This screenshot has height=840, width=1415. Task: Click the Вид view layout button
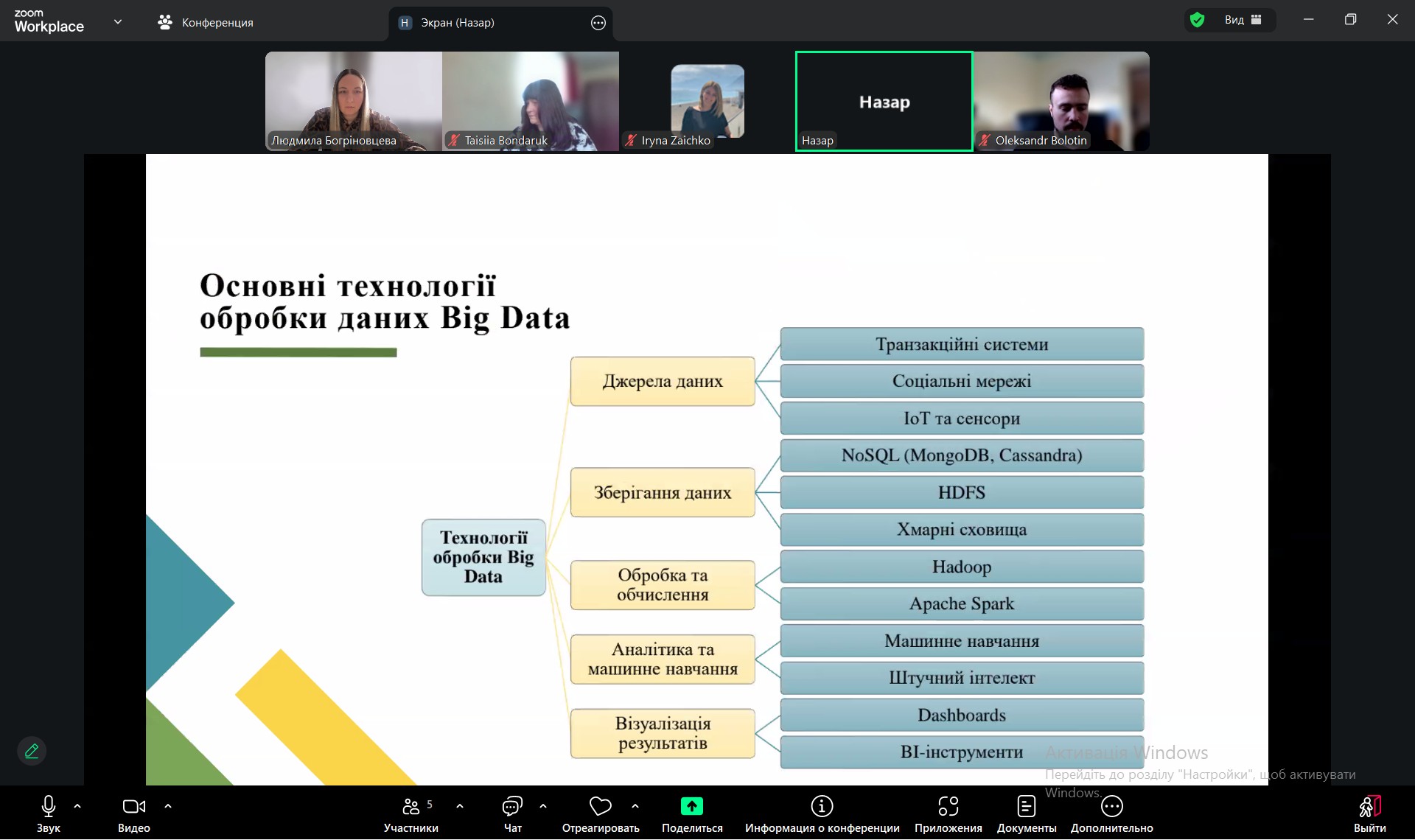click(x=1243, y=20)
